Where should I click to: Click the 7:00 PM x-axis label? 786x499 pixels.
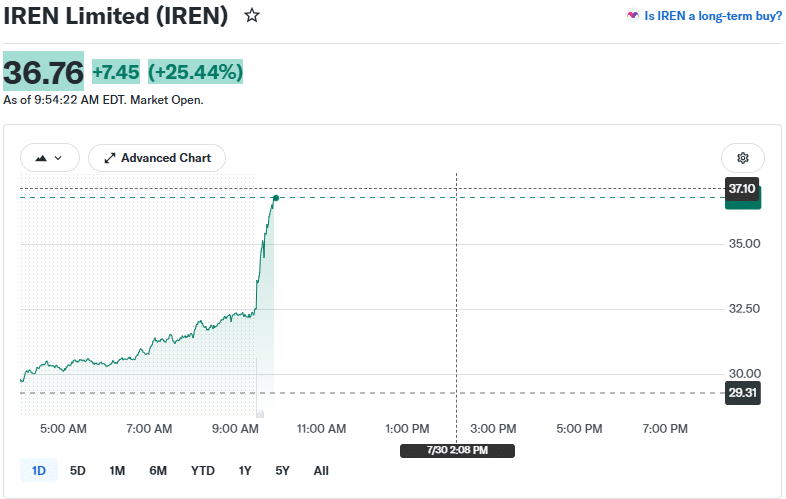[x=665, y=429]
